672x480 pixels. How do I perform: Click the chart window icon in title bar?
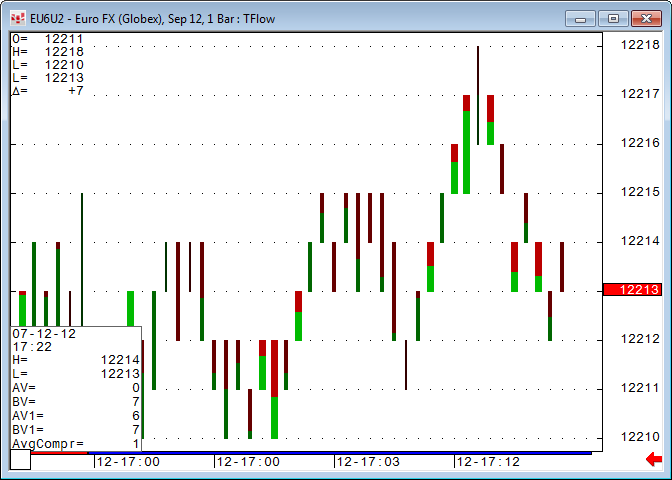pos(17,18)
